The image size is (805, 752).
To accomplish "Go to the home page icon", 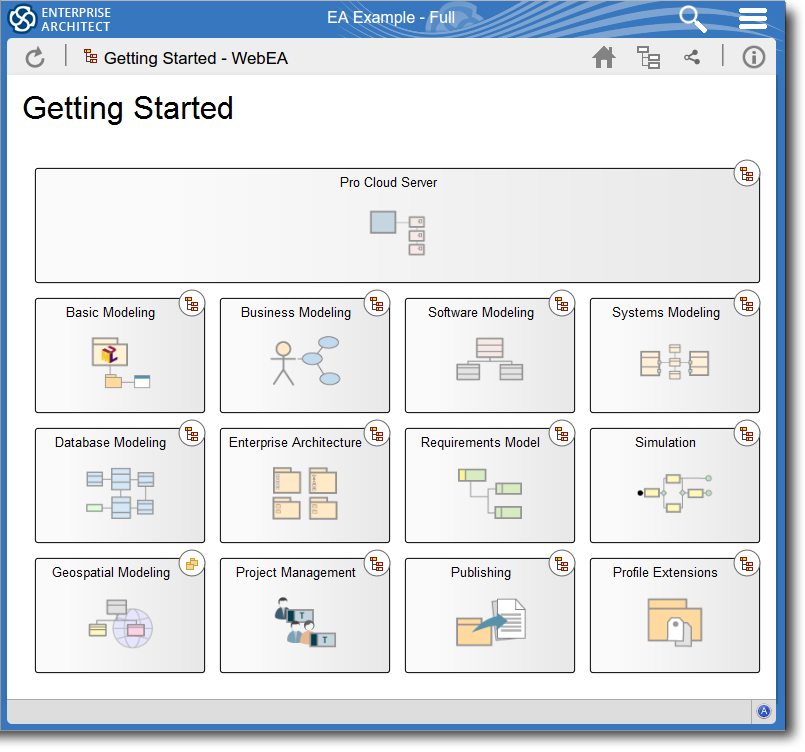I will coord(604,58).
